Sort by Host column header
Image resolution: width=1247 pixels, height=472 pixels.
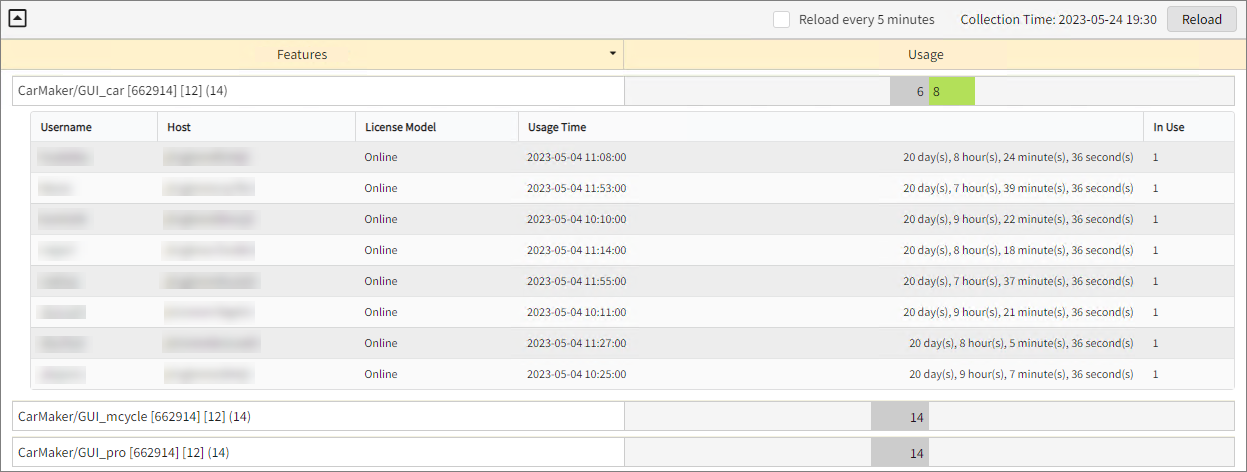(256, 127)
